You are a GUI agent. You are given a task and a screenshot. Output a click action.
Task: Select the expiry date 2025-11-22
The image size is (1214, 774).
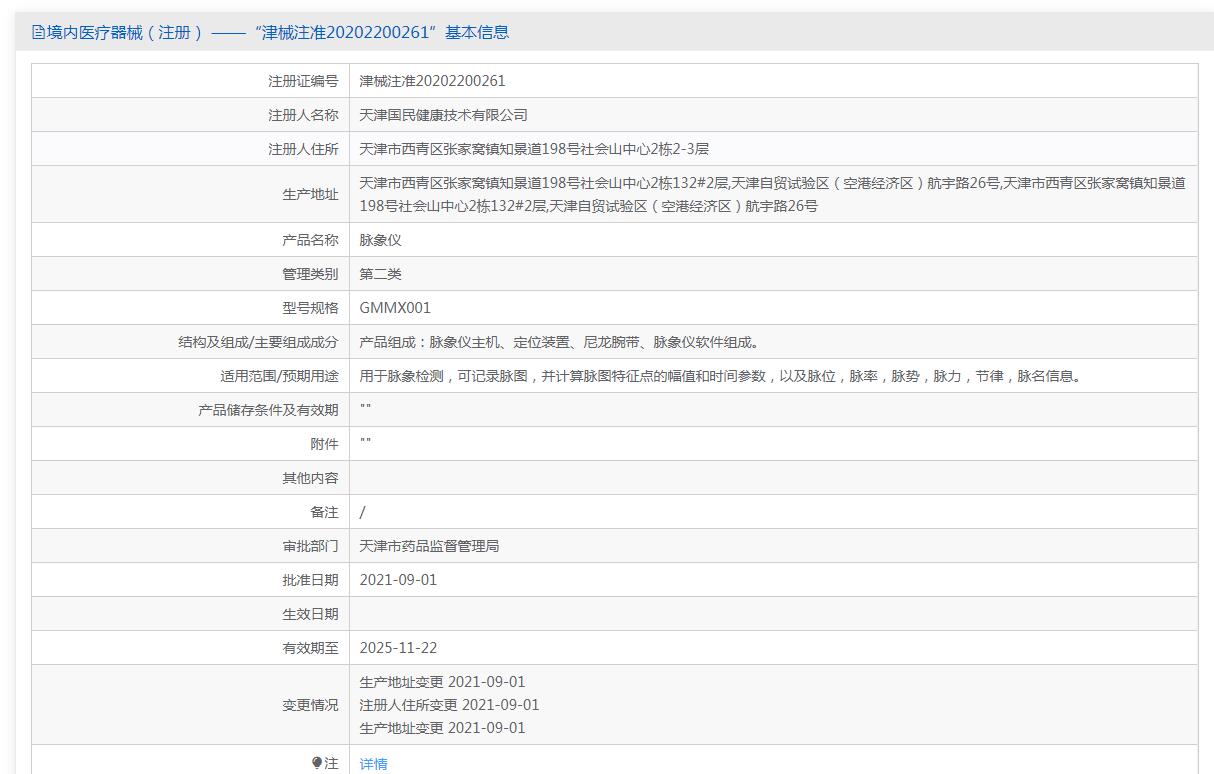(x=398, y=648)
